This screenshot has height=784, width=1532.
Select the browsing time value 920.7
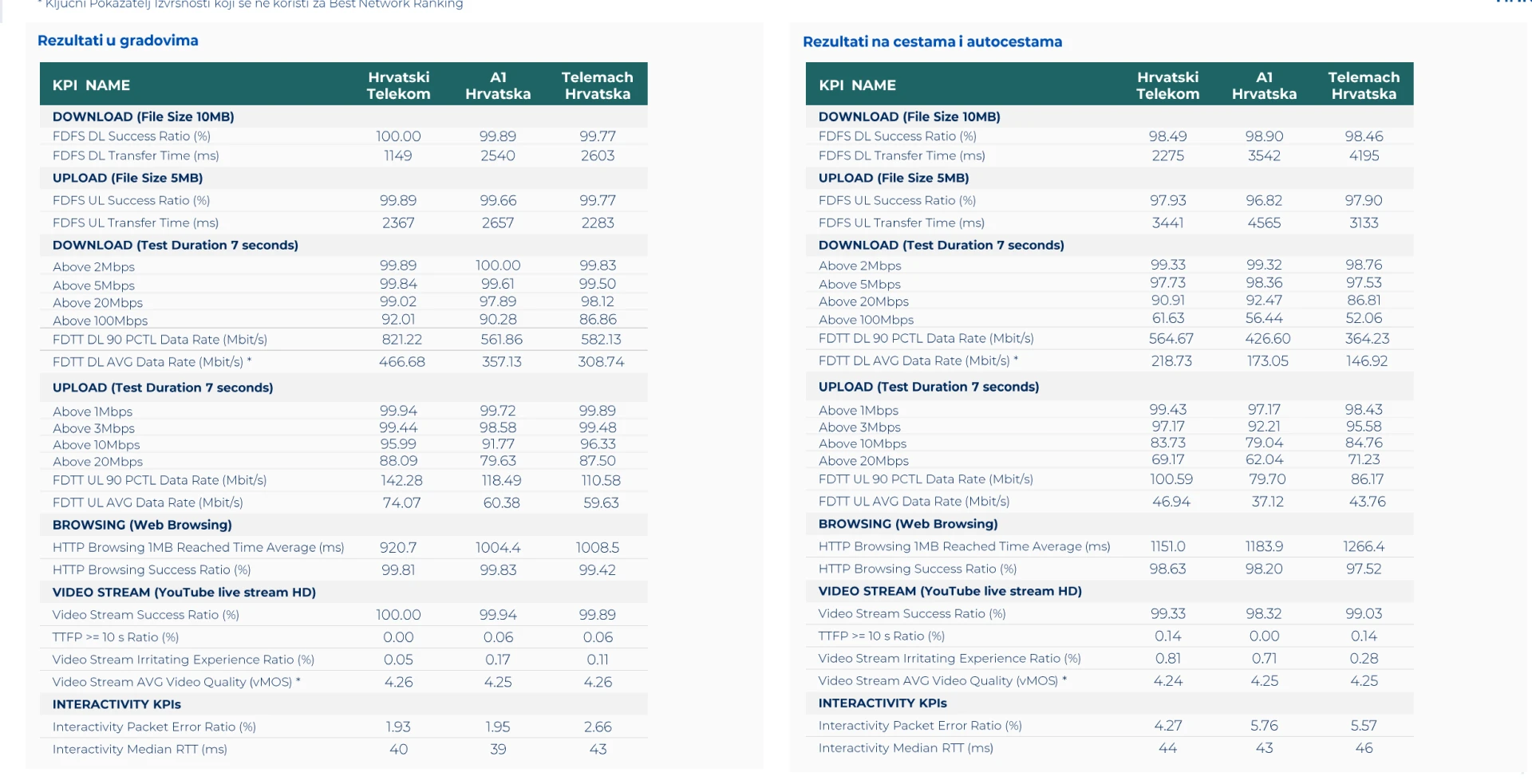[x=398, y=547]
